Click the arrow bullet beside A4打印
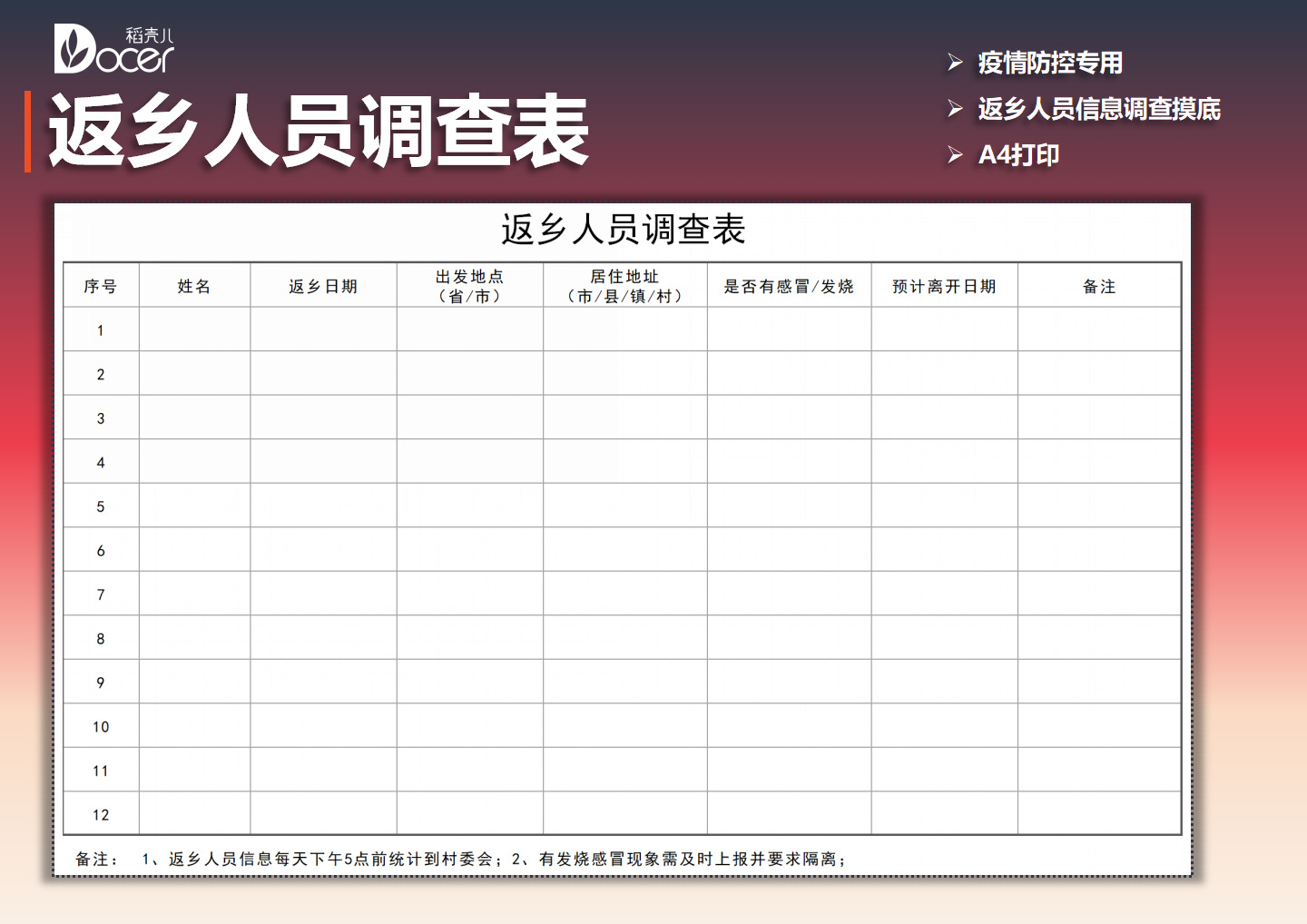1307x924 pixels. pyautogui.click(x=954, y=154)
